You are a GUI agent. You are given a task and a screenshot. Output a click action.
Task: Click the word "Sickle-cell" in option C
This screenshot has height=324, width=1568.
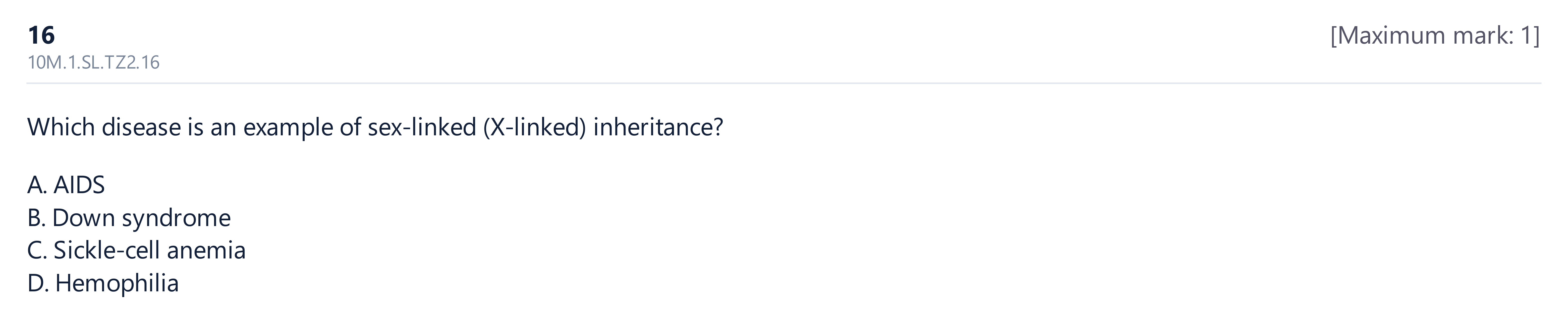pos(107,250)
